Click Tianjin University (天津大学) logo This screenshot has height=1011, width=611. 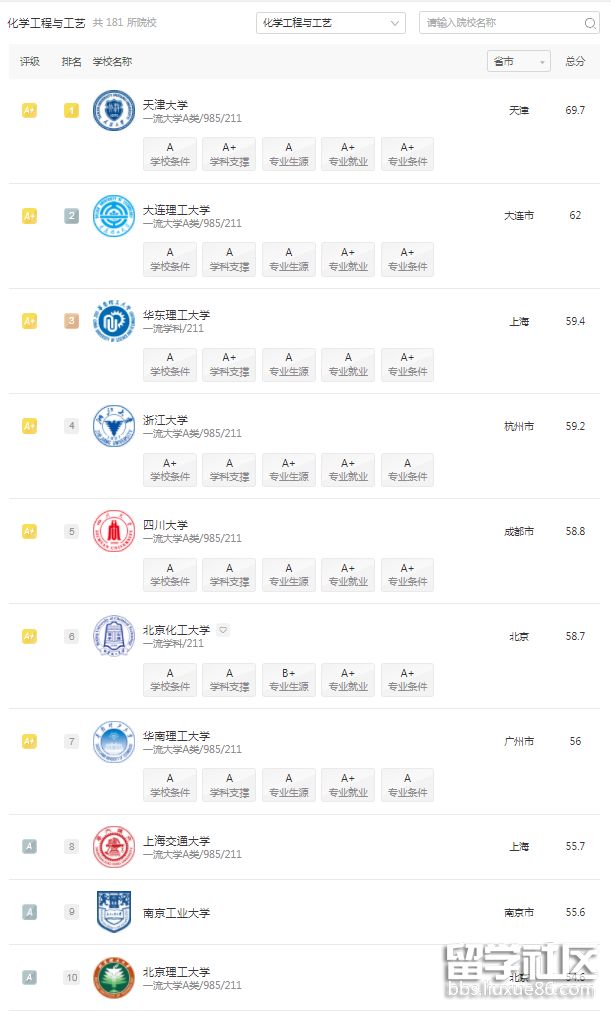tap(114, 111)
